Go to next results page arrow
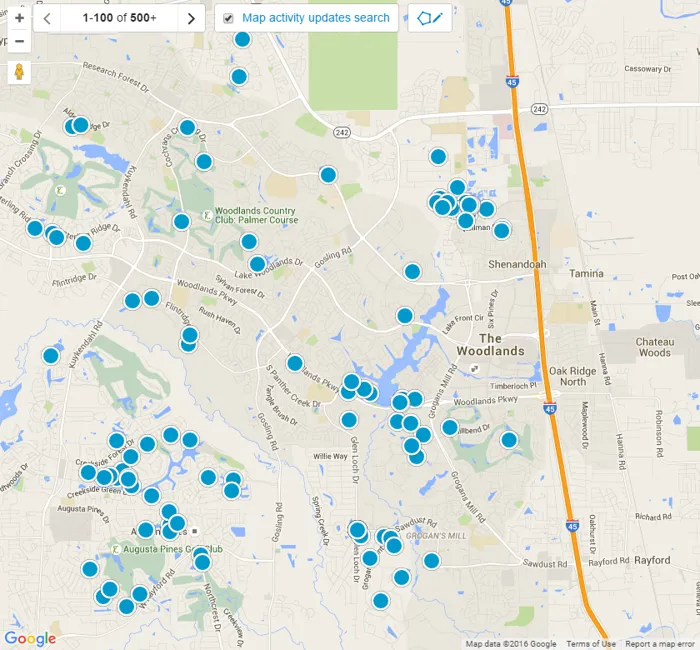The image size is (700, 650). click(191, 18)
